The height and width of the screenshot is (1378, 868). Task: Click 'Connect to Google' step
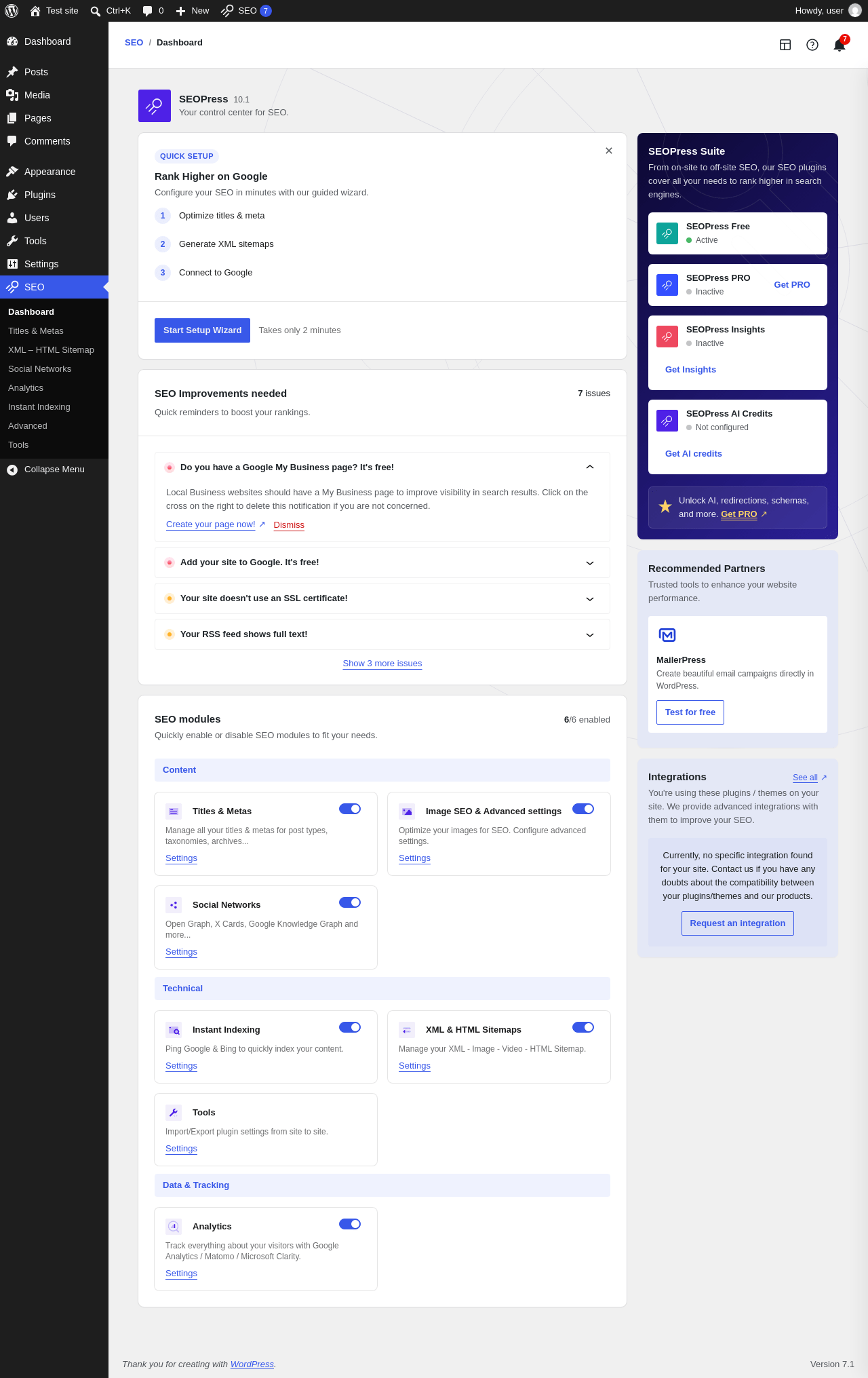[216, 273]
